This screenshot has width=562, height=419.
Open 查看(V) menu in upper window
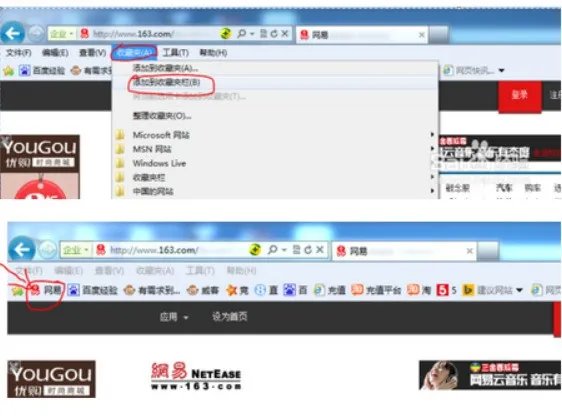coord(92,53)
